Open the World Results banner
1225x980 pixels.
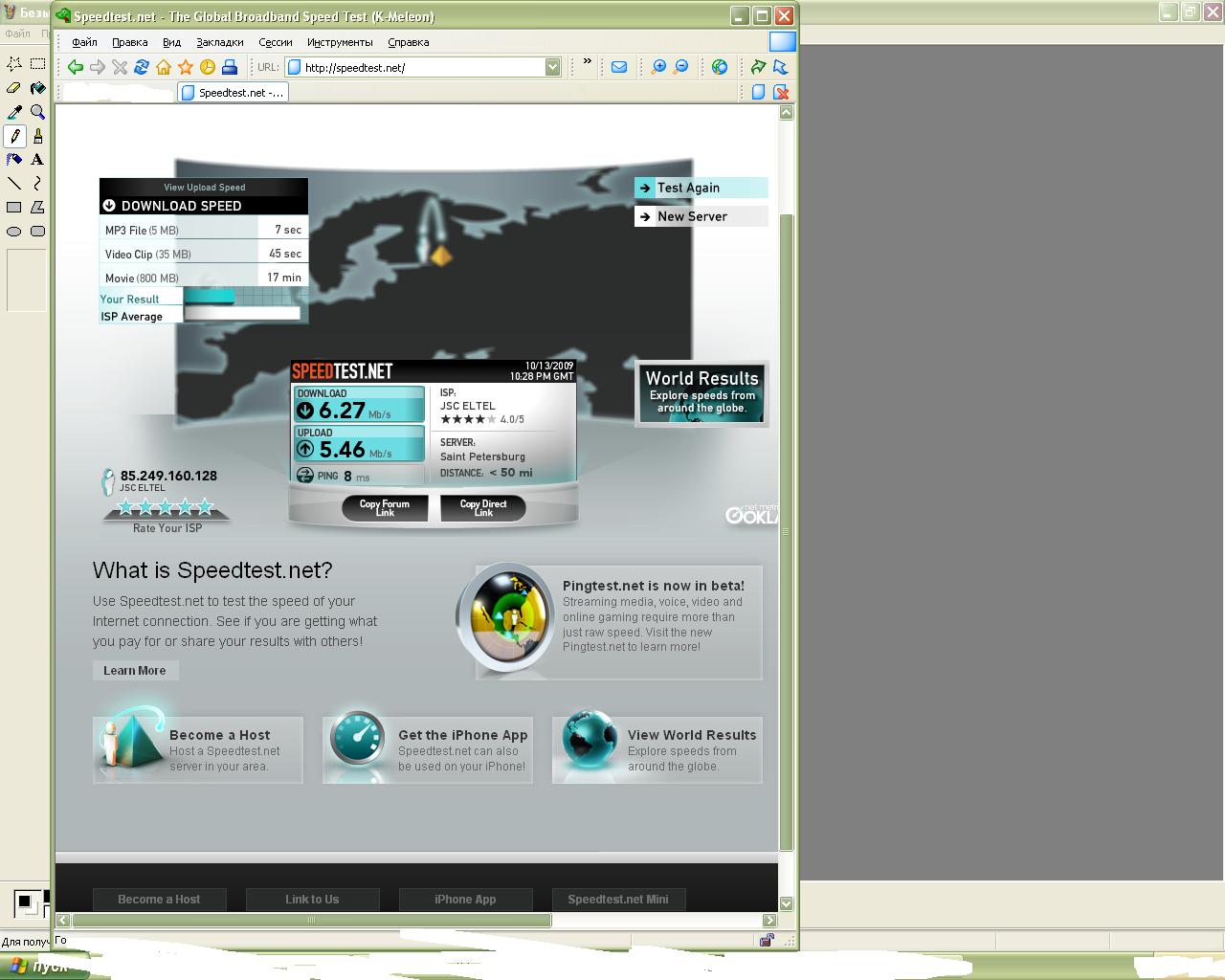point(702,392)
